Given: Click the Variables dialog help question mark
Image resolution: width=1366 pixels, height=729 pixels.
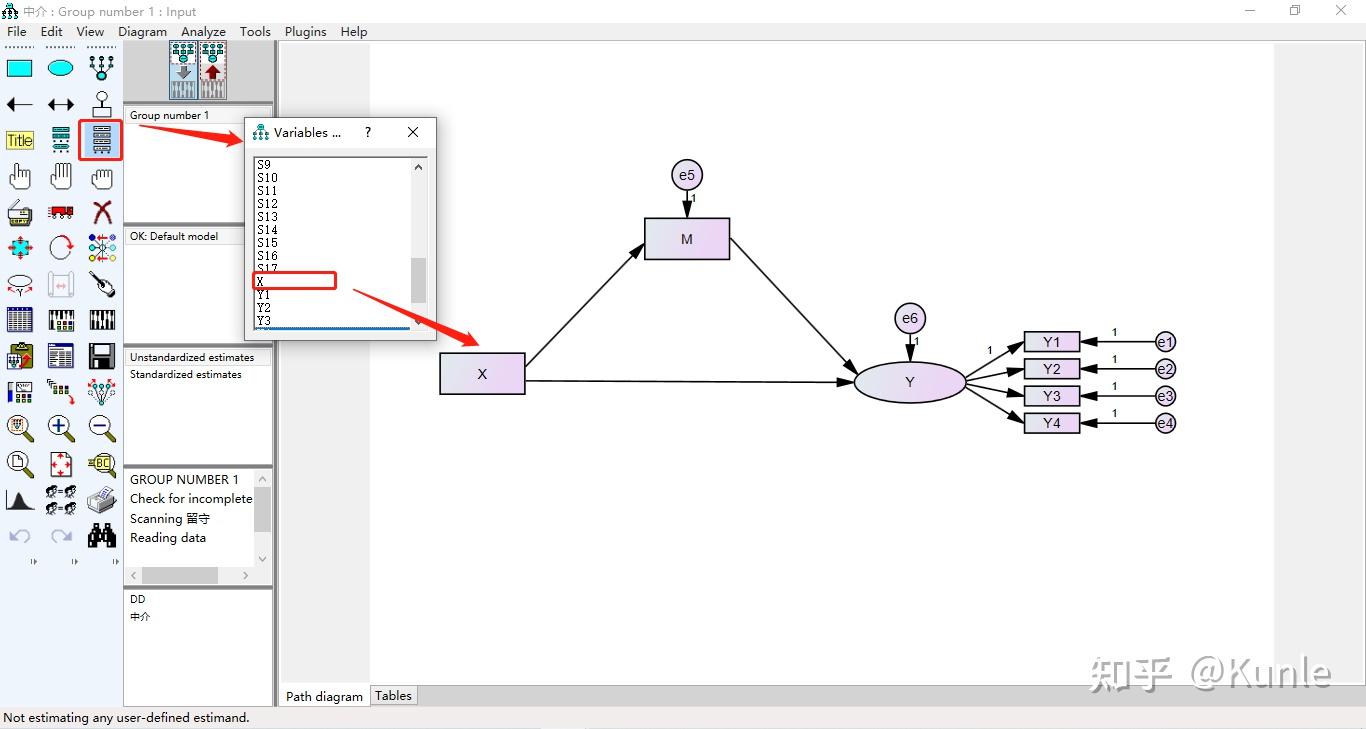Looking at the screenshot, I should tap(368, 132).
